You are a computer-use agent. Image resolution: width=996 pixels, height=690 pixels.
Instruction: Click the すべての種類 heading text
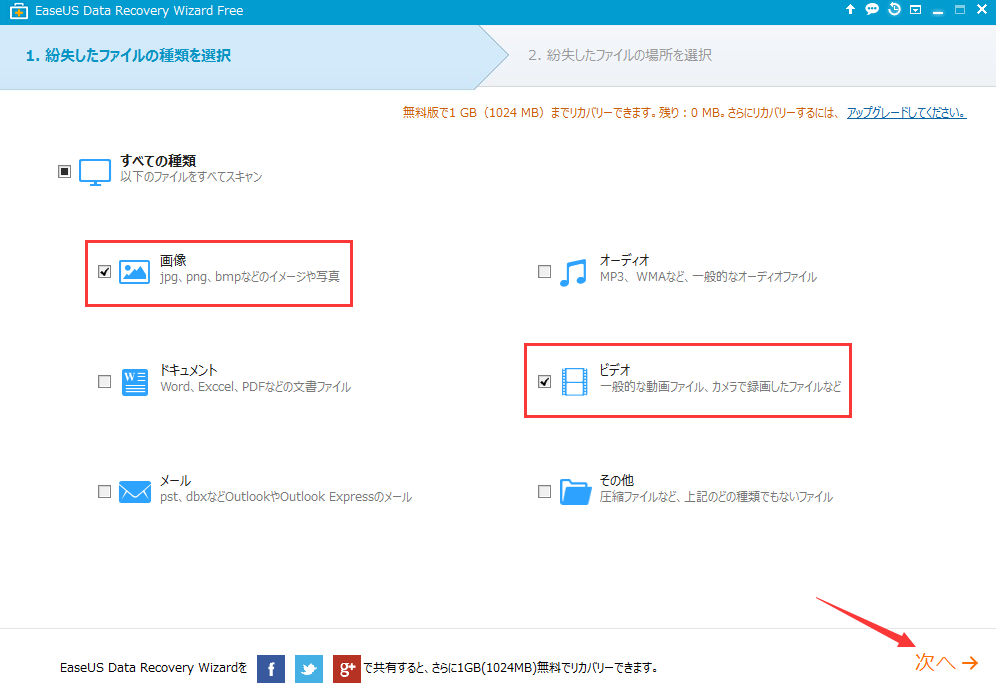(x=158, y=161)
